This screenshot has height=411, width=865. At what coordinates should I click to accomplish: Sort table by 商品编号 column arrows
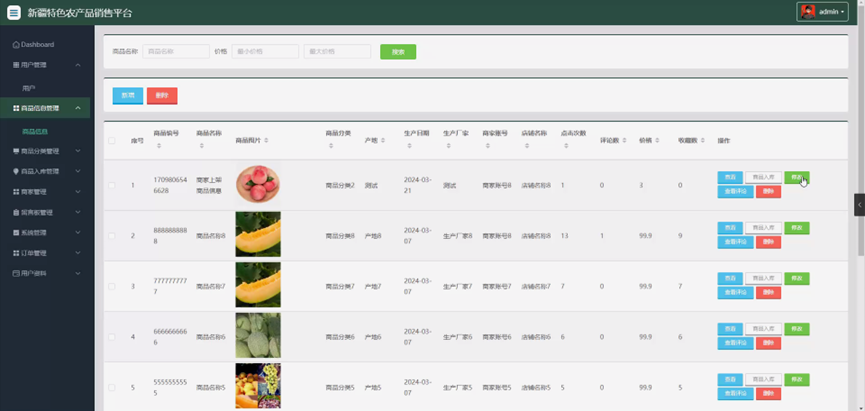click(159, 146)
